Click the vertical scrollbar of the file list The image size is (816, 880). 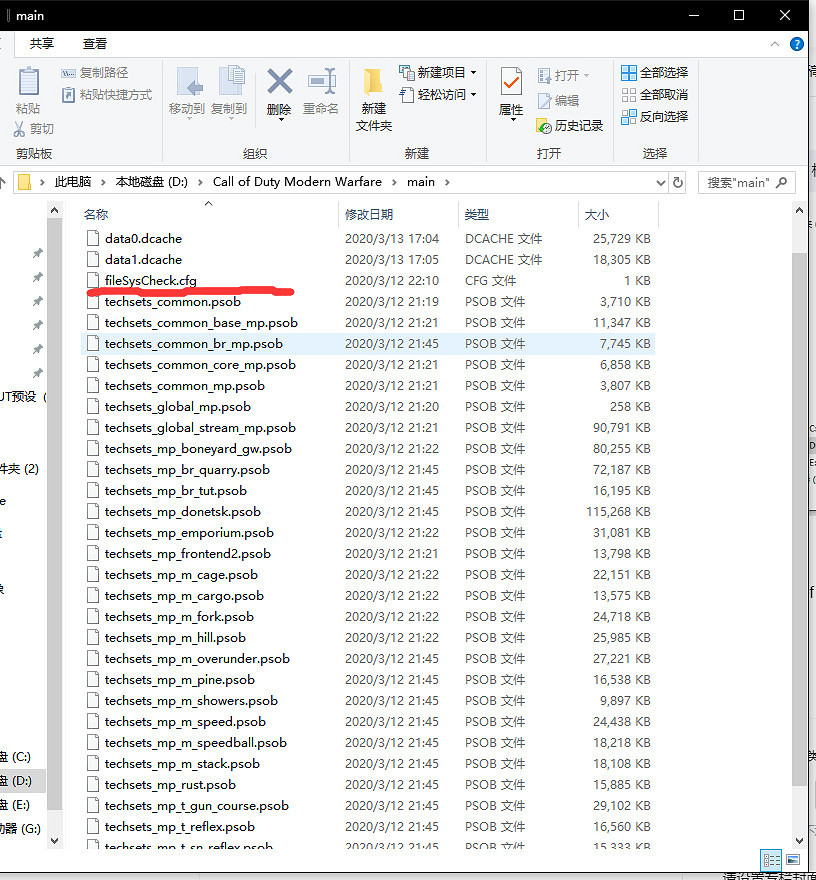click(799, 500)
